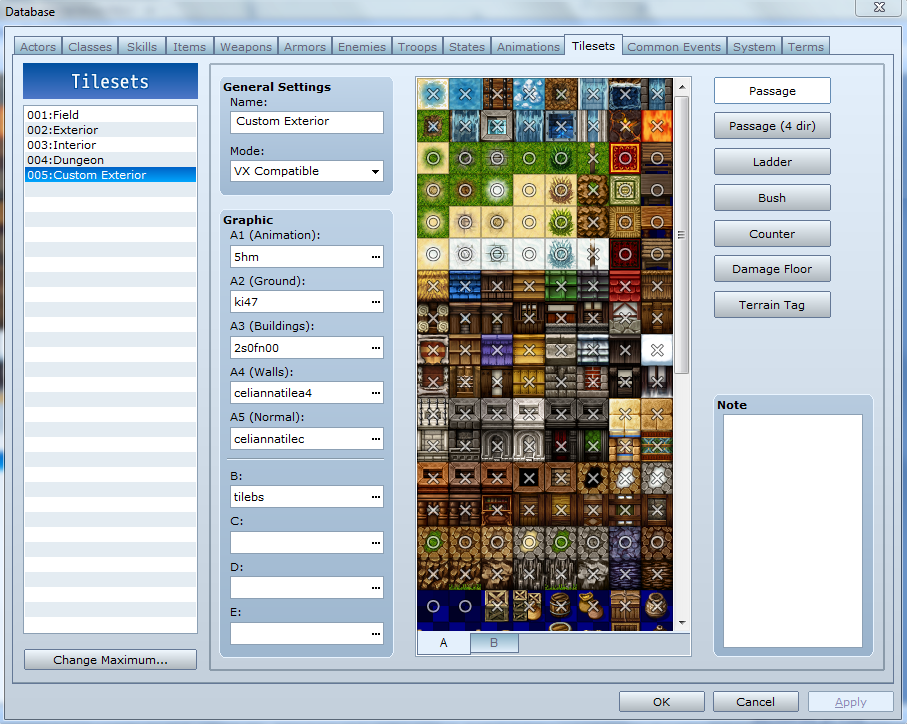Browse A1 Animation graphic file
The image size is (907, 724).
coord(376,257)
